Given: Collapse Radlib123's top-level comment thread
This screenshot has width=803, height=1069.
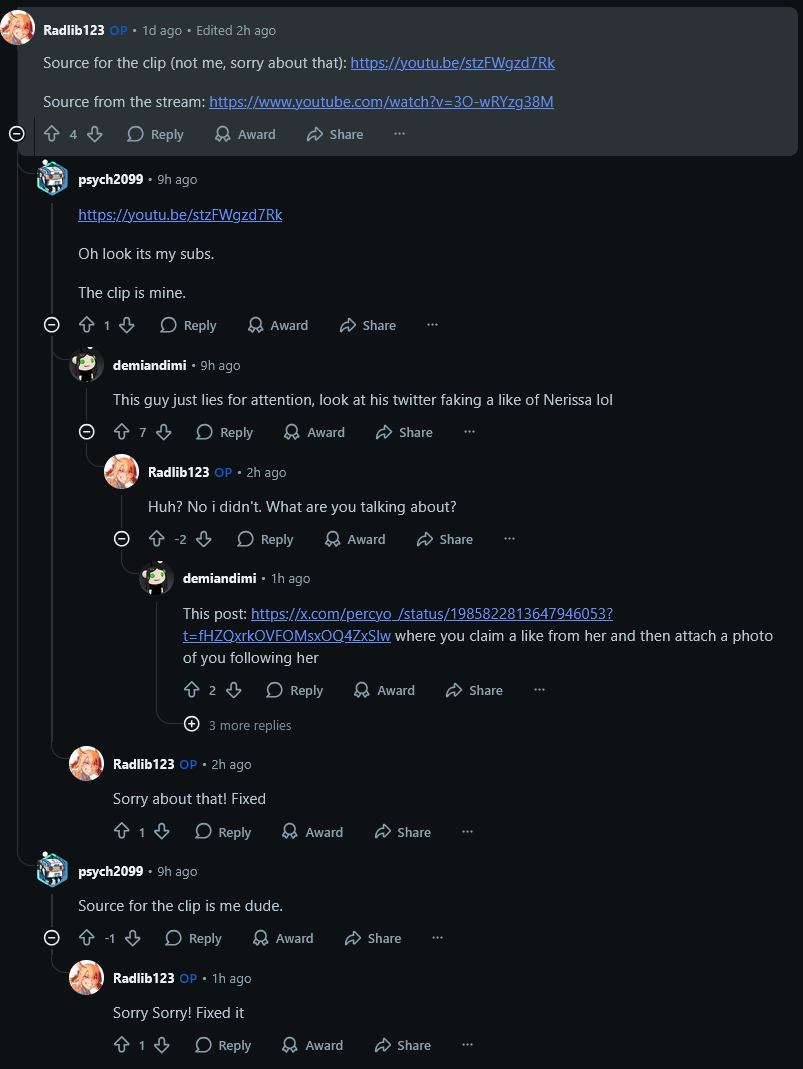Looking at the screenshot, I should [16, 134].
